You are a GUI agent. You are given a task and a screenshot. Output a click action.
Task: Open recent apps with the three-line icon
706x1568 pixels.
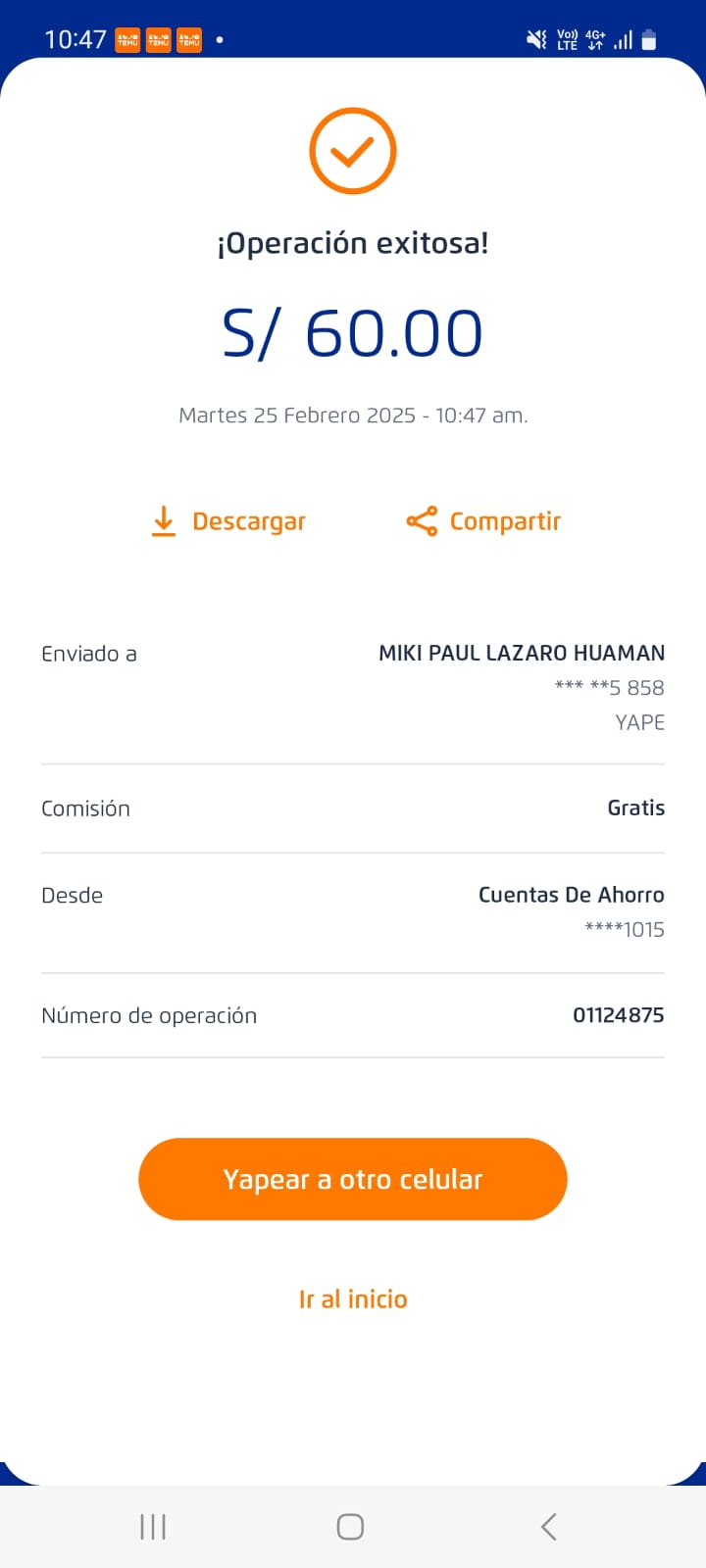pyautogui.click(x=153, y=1526)
